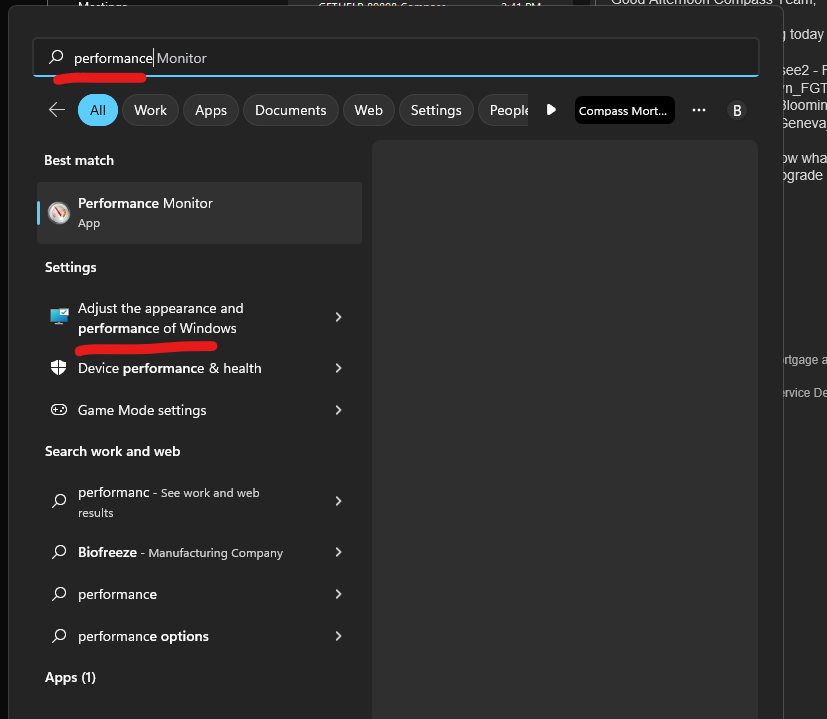The height and width of the screenshot is (719, 827).
Task: Expand chevron for Adjust the appearance result
Action: pos(339,317)
